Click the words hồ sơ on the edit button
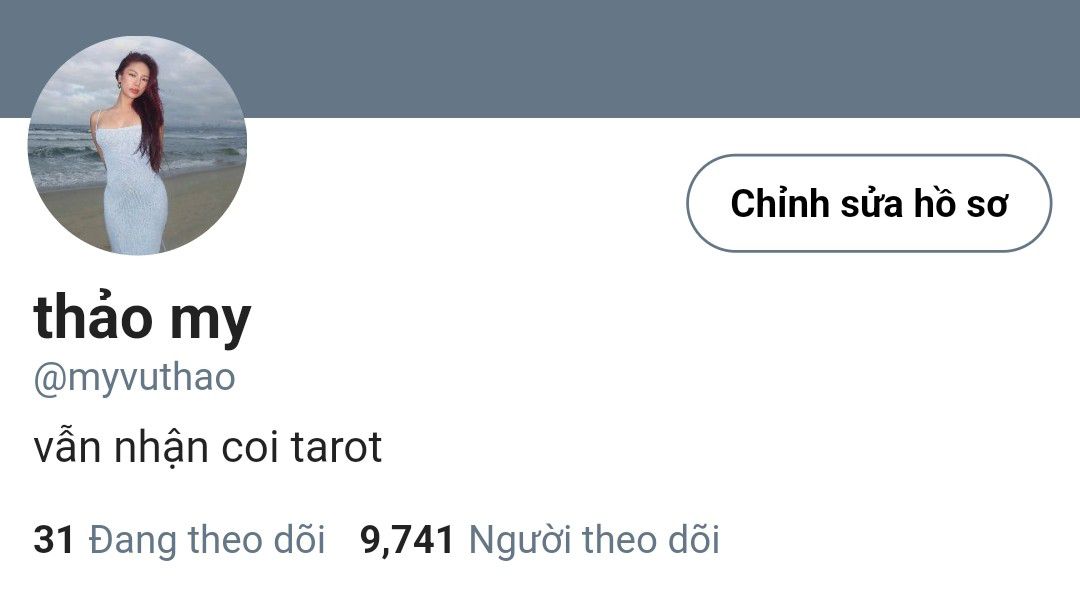 [960, 204]
